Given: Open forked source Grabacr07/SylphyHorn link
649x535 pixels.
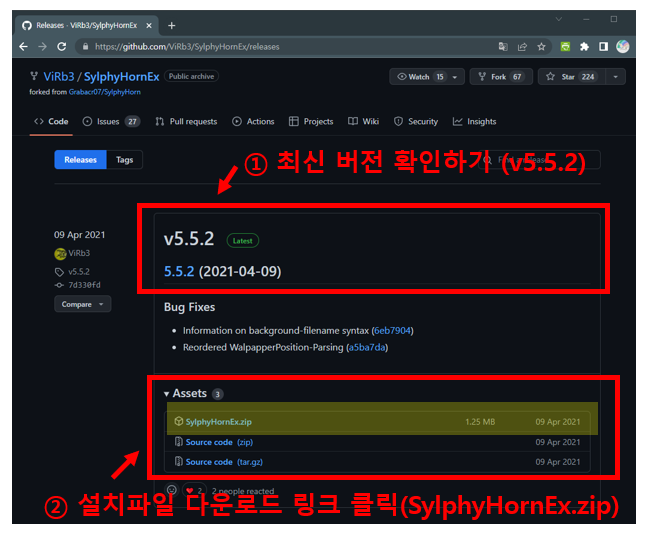Looking at the screenshot, I should [105, 92].
